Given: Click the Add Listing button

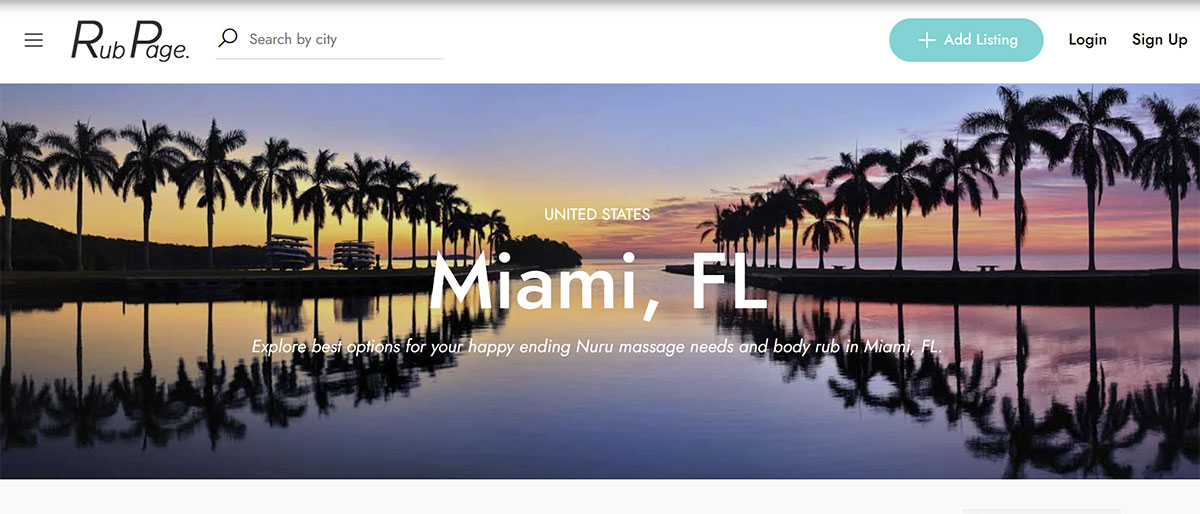Looking at the screenshot, I should (966, 40).
